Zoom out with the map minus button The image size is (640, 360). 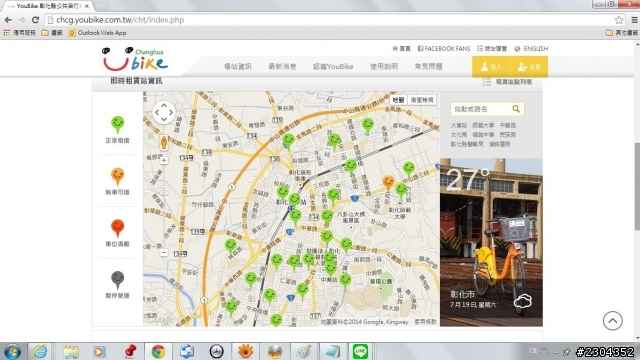[164, 253]
